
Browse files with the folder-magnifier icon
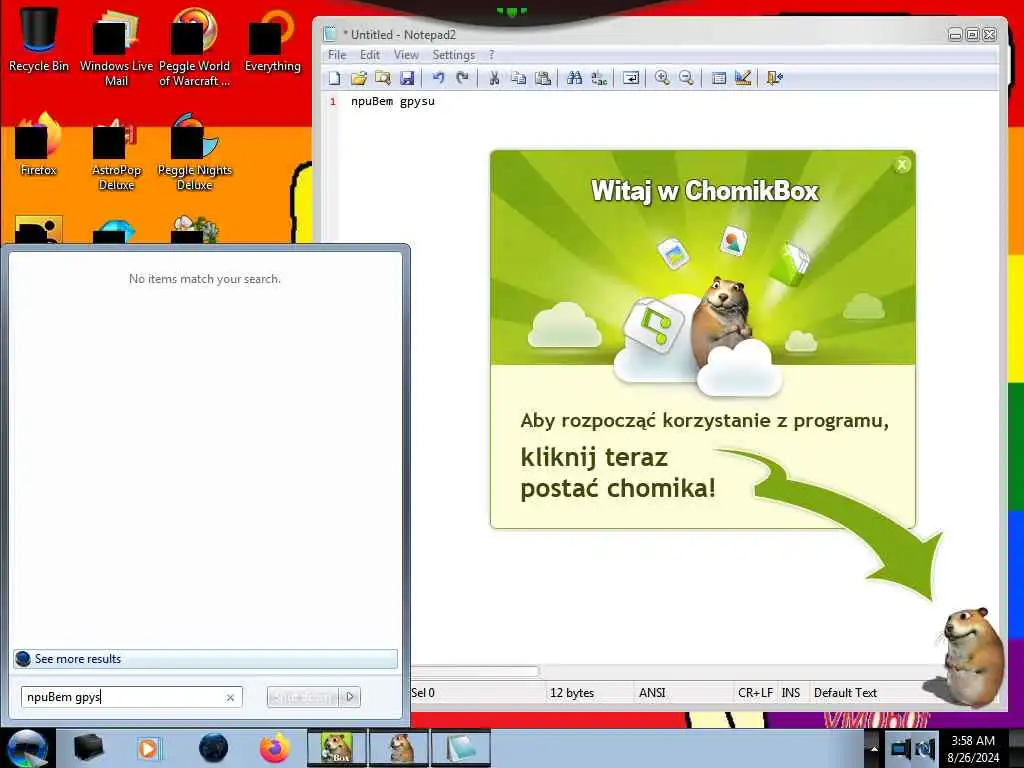coord(383,78)
